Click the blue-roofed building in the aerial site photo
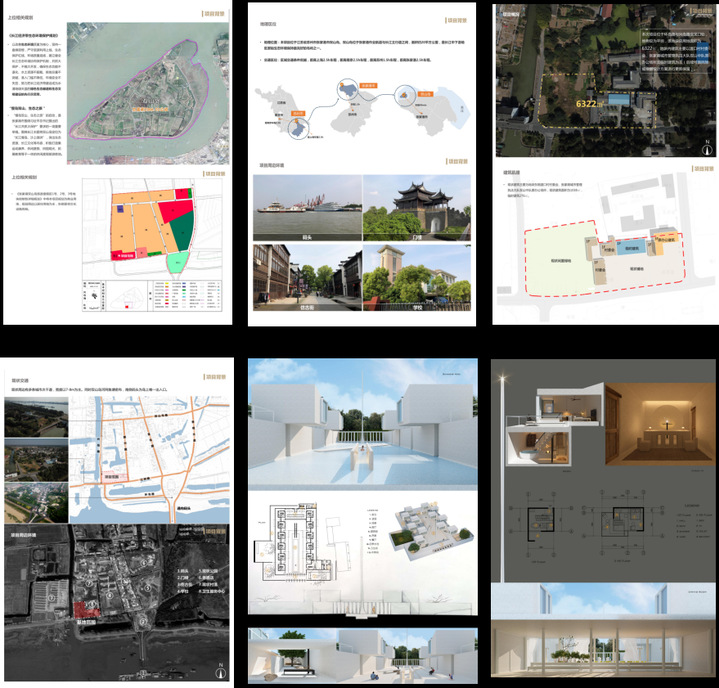 tap(621, 99)
